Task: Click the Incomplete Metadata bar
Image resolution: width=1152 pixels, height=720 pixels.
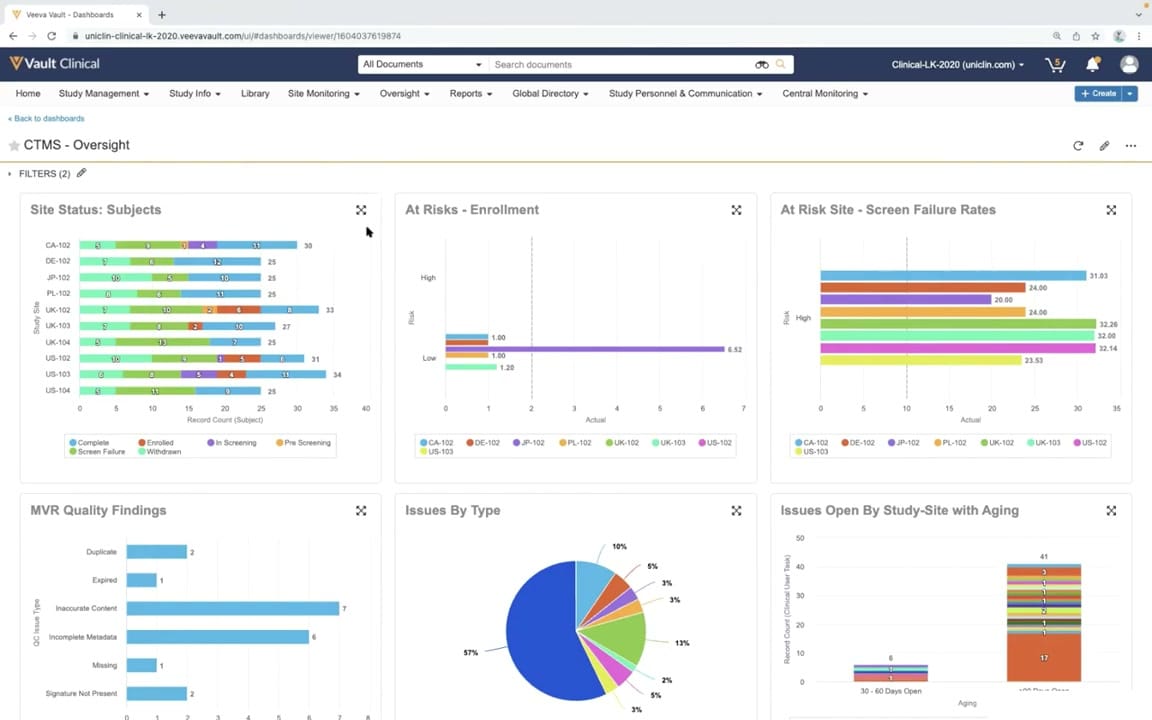Action: coord(217,637)
